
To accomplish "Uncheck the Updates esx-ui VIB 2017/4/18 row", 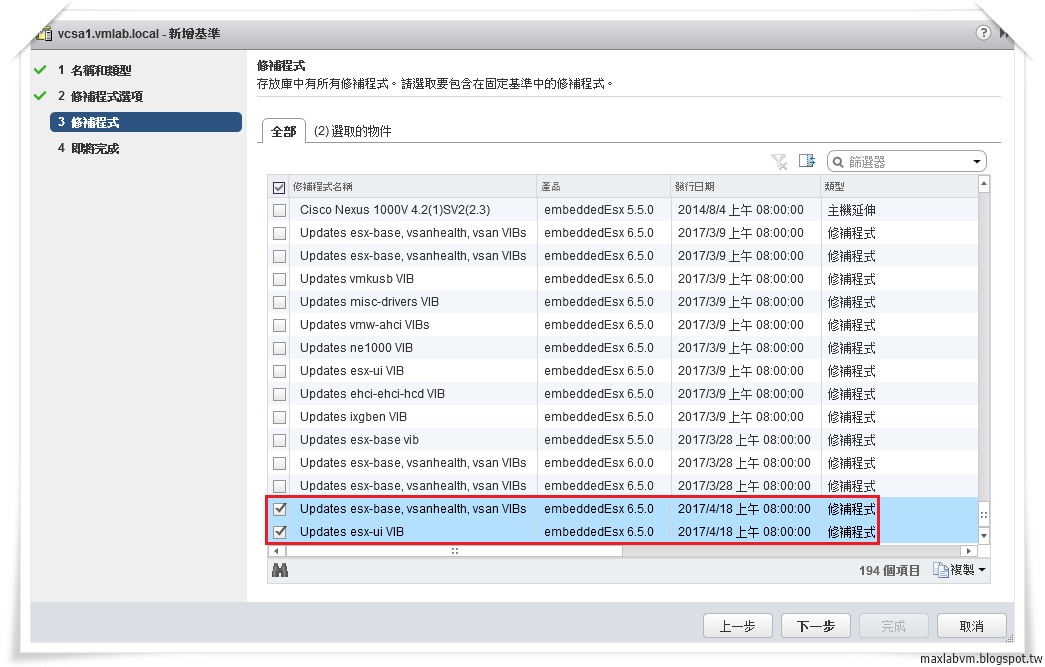I will pyautogui.click(x=279, y=532).
